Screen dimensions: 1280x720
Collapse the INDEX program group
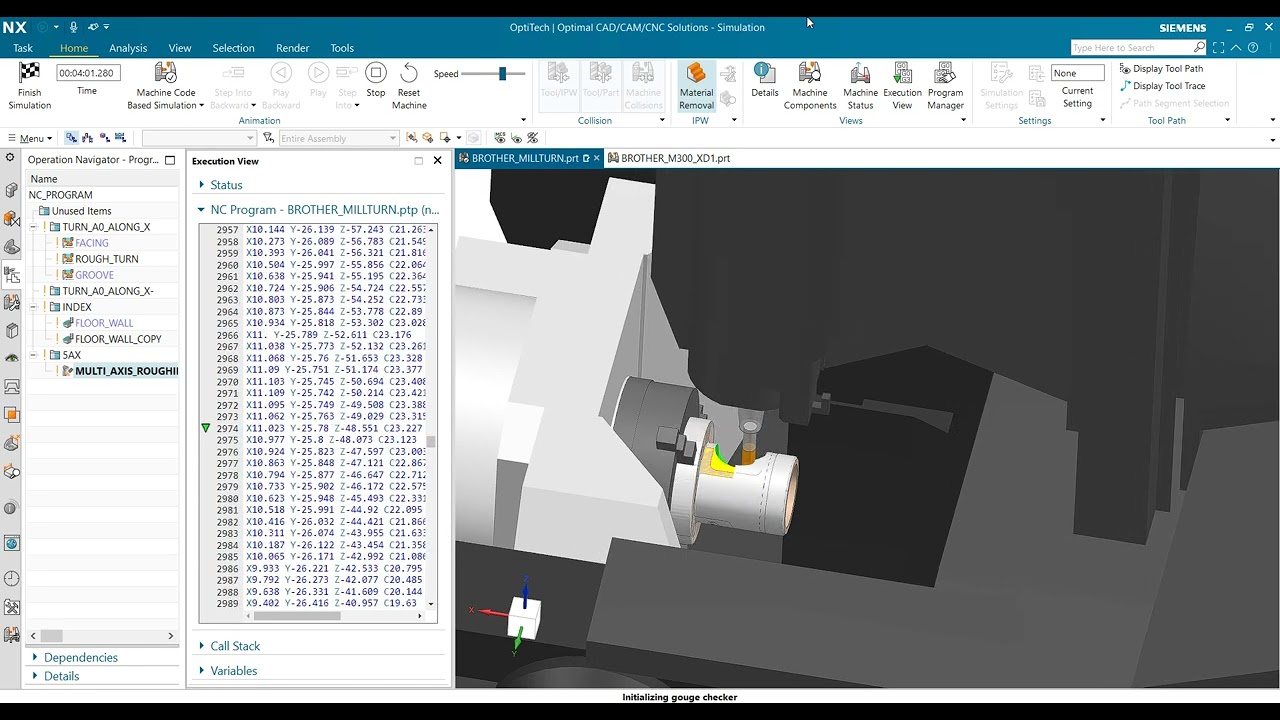tap(33, 307)
